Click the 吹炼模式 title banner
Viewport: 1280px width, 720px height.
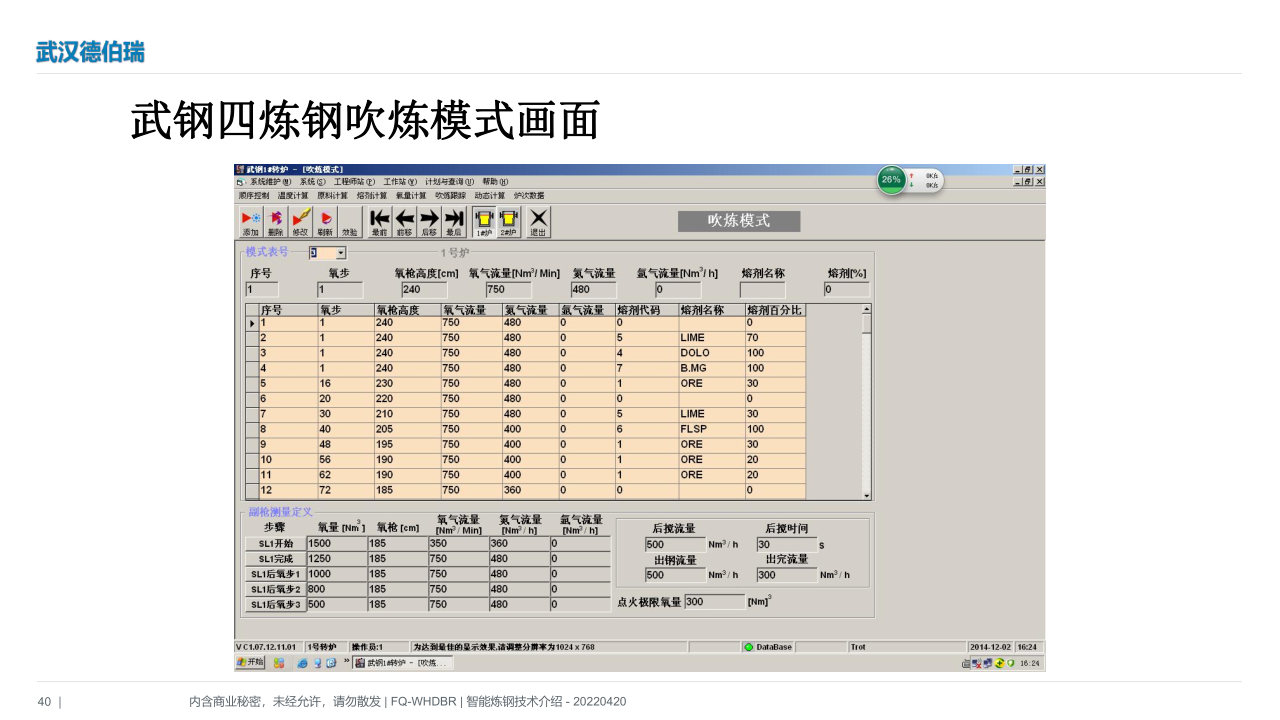click(739, 221)
